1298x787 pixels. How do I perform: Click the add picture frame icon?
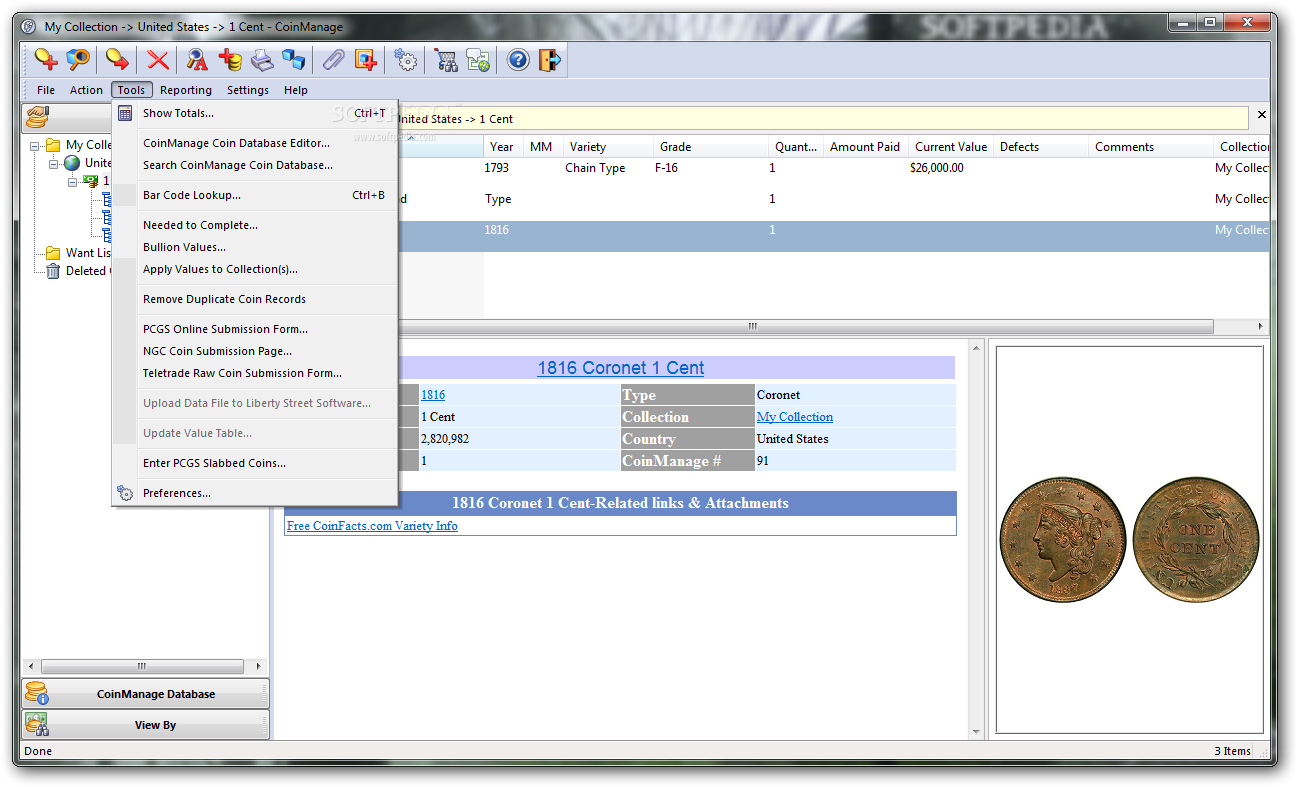point(366,60)
